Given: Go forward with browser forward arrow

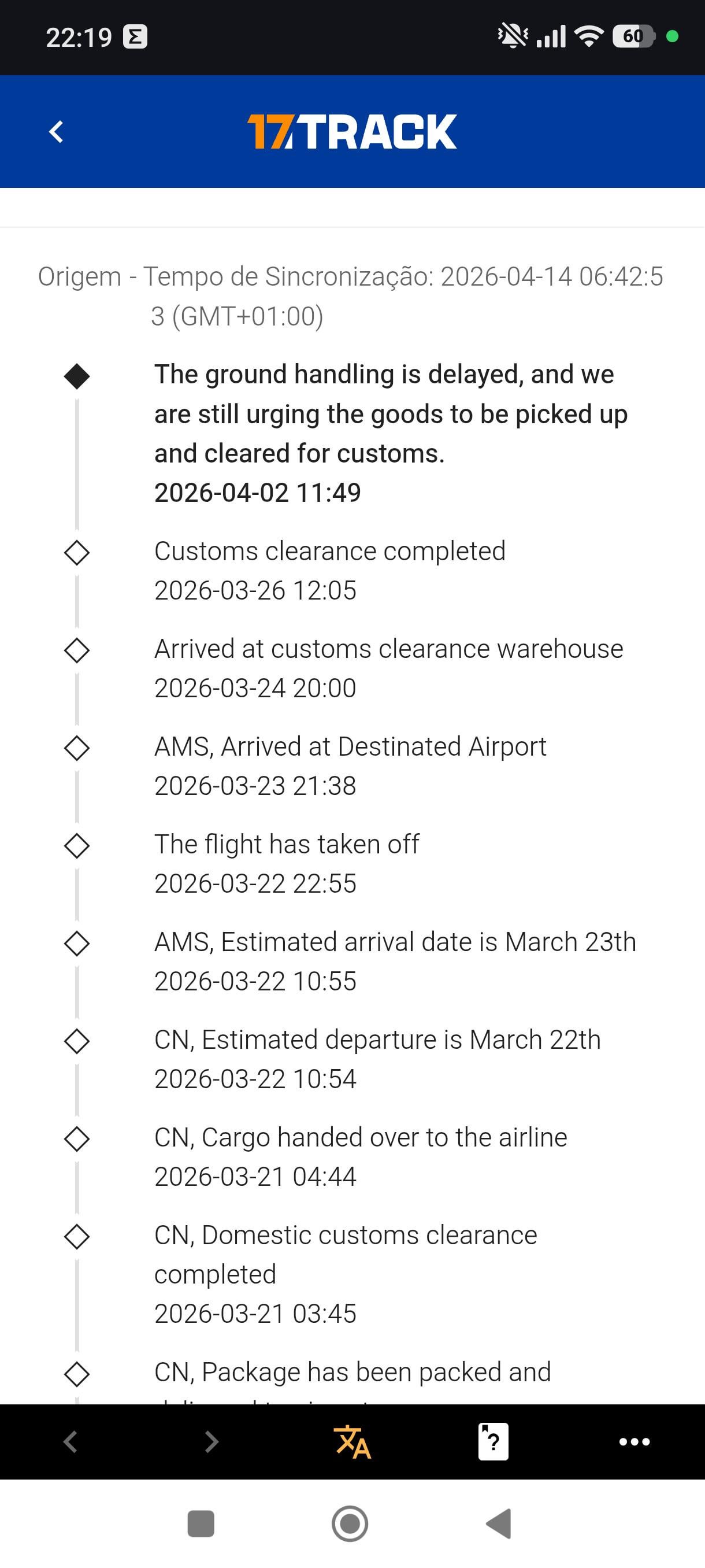Looking at the screenshot, I should click(x=211, y=1441).
